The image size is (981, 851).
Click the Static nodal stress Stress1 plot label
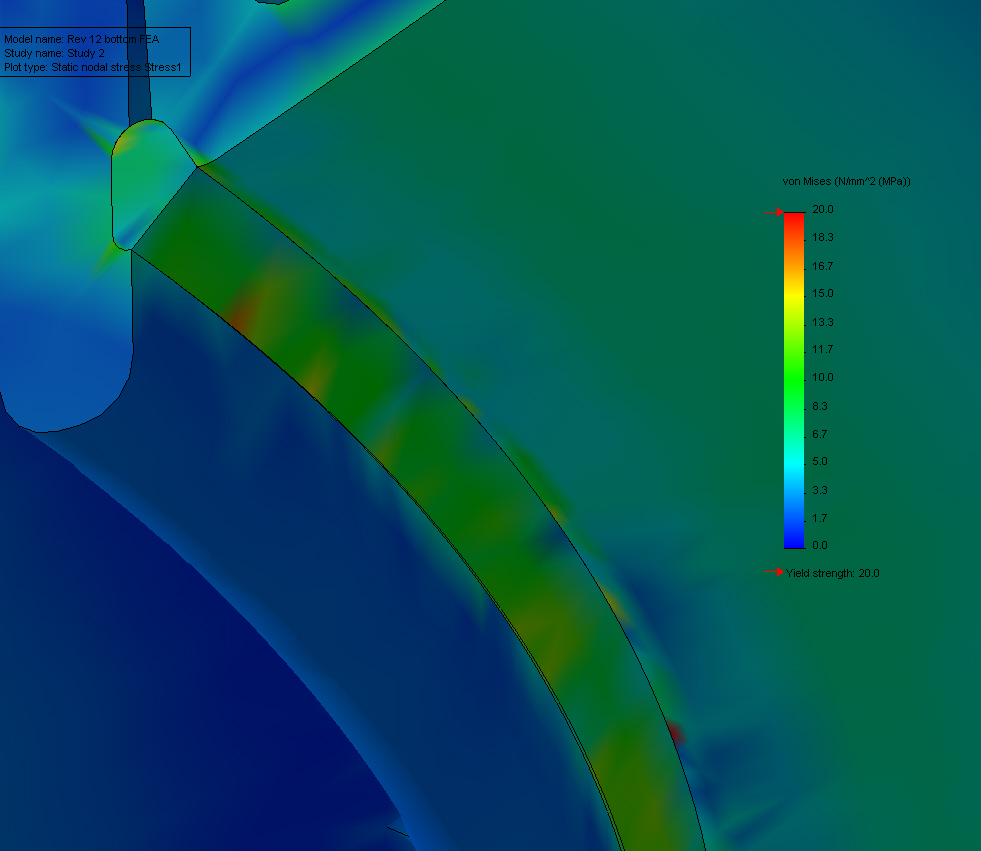click(x=92, y=66)
